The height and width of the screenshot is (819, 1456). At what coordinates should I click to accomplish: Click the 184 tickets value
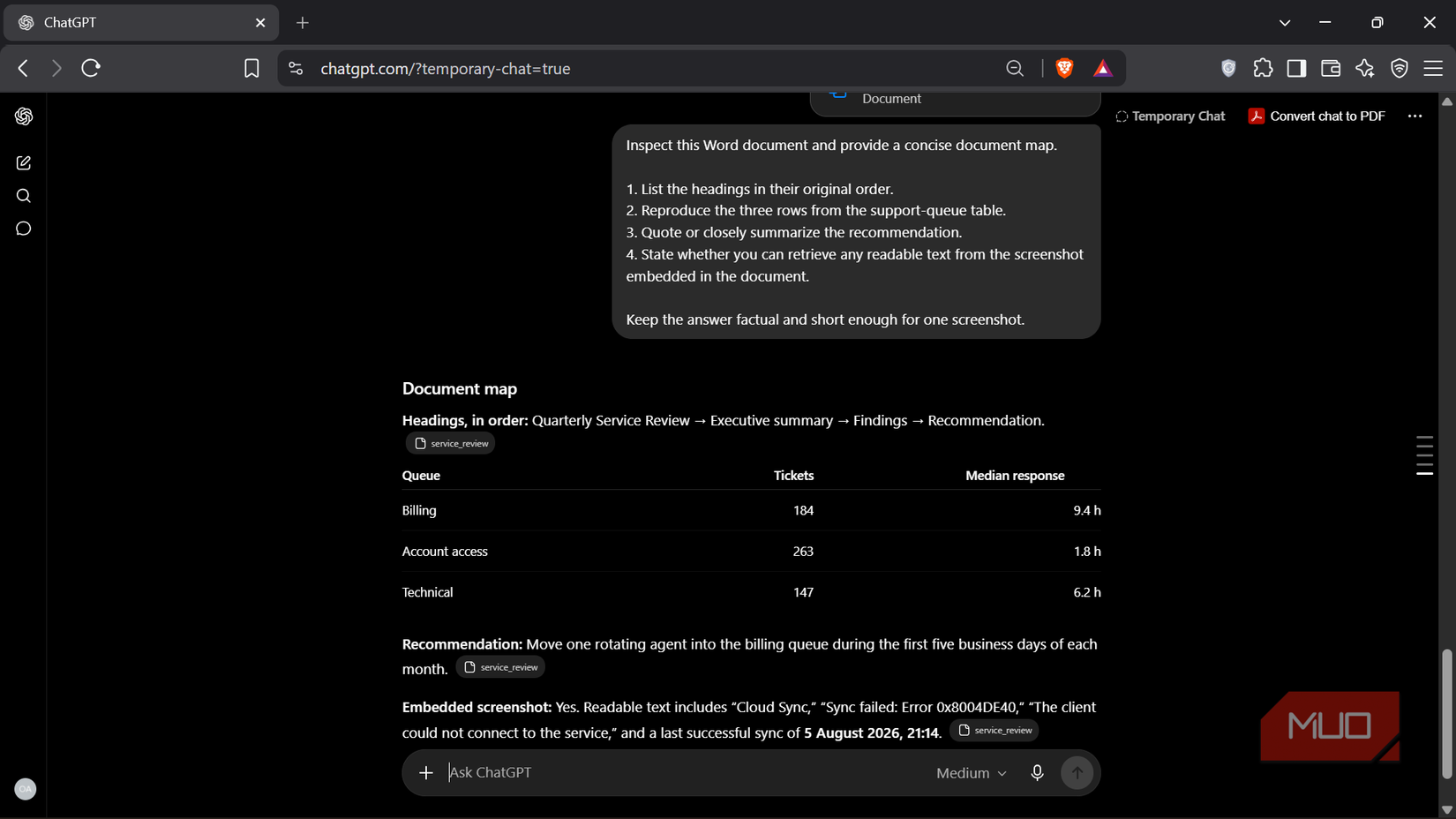pos(803,511)
